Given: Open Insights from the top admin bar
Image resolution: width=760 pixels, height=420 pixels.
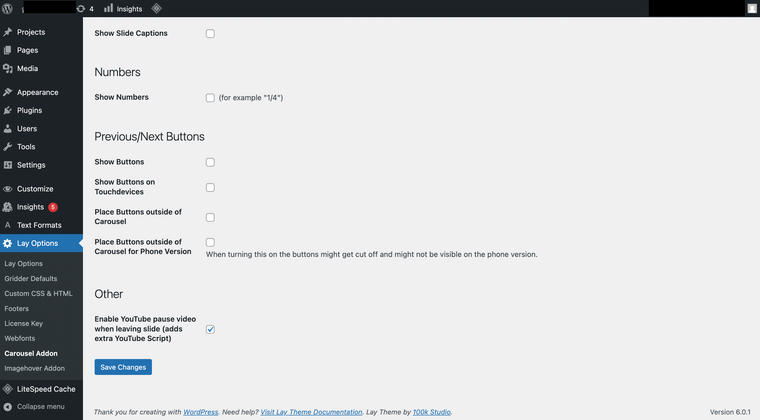Looking at the screenshot, I should tap(123, 8).
